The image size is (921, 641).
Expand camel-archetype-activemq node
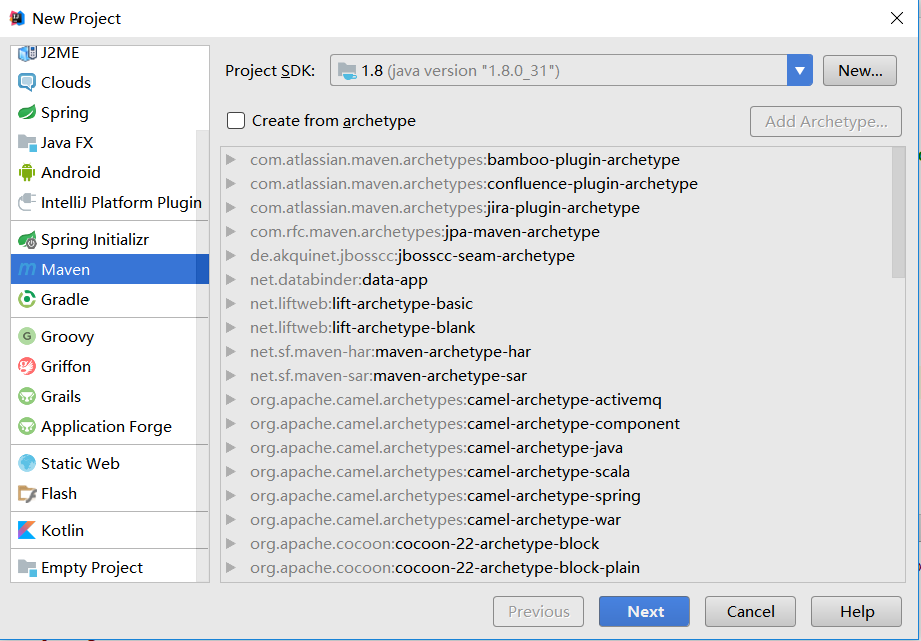[231, 400]
